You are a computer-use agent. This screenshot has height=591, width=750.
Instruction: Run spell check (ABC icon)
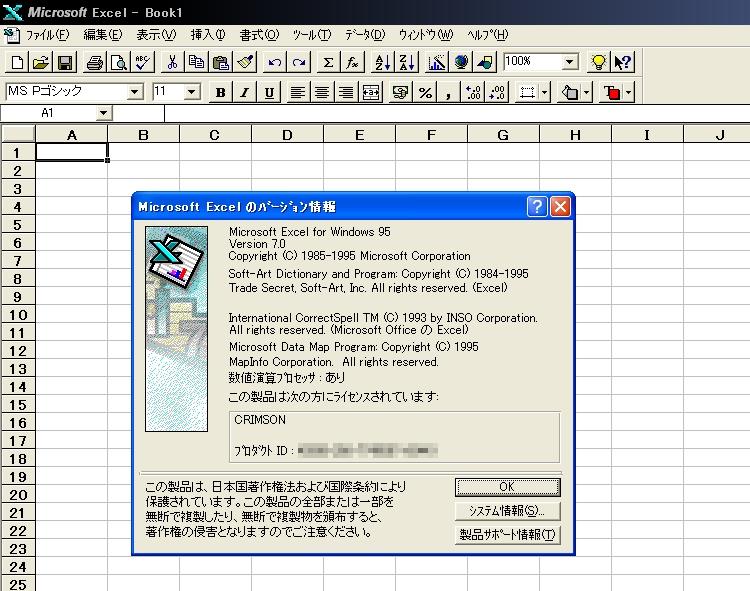coord(143,63)
